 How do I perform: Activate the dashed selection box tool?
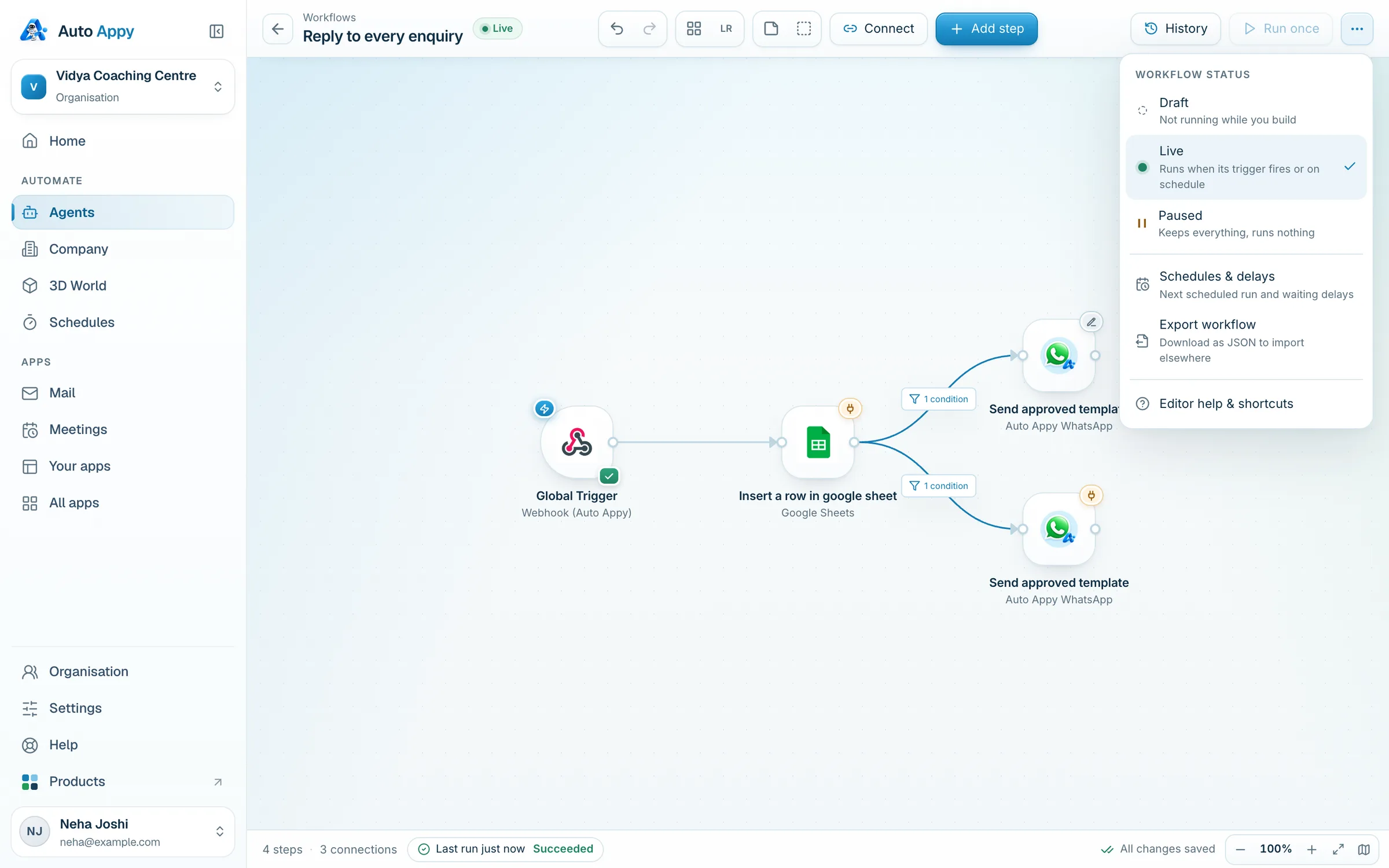803,28
